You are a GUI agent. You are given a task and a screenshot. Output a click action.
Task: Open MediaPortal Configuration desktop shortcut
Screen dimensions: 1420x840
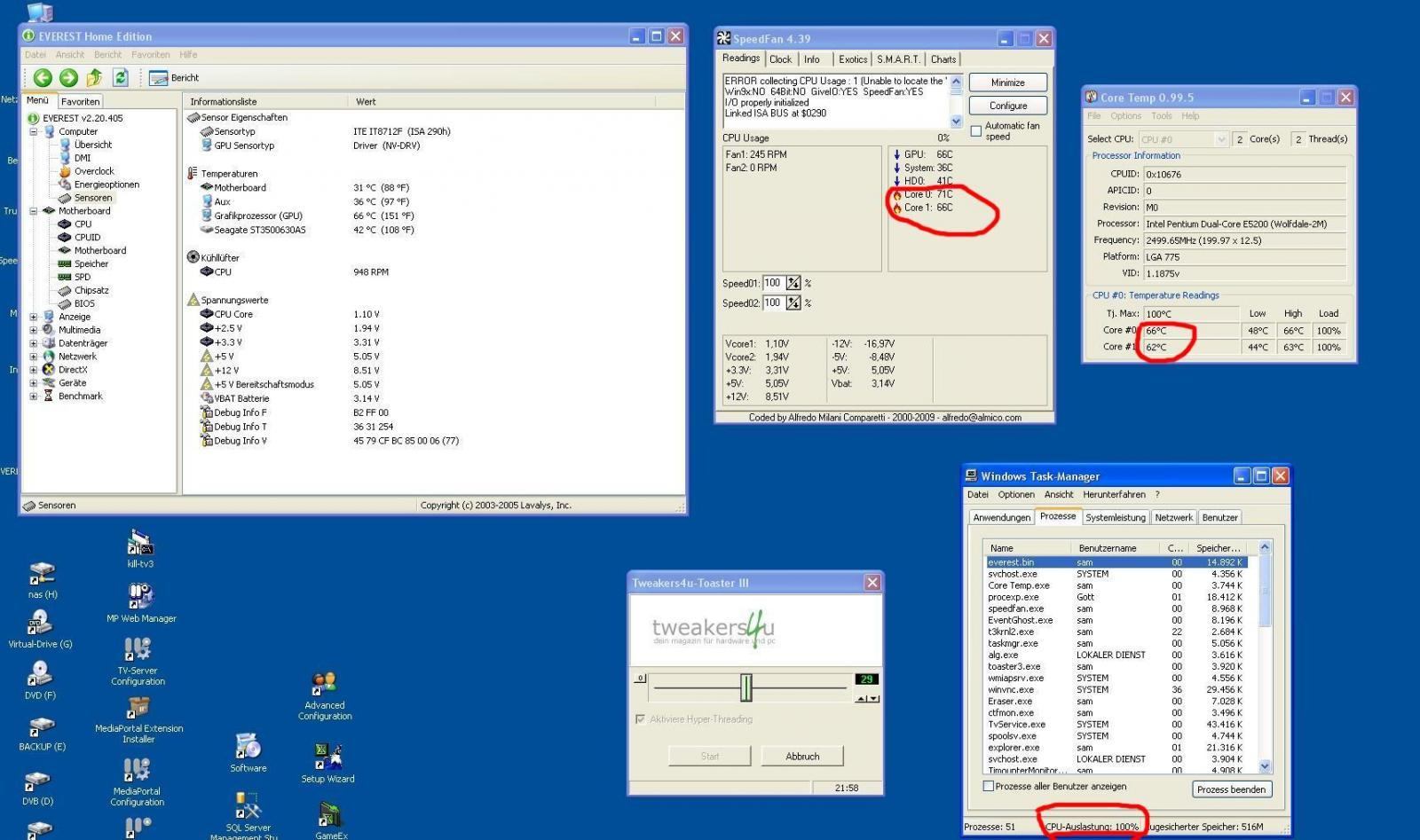(x=137, y=782)
